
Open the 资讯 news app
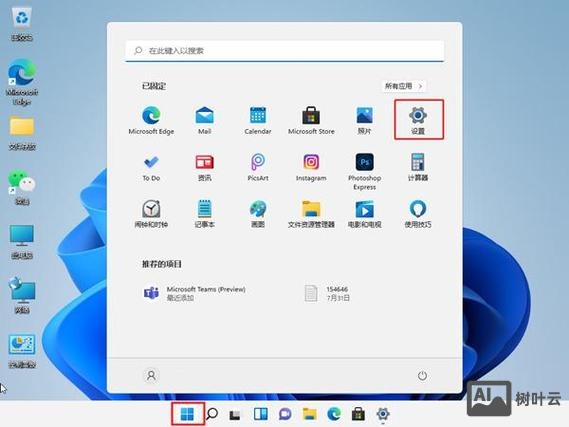click(205, 167)
